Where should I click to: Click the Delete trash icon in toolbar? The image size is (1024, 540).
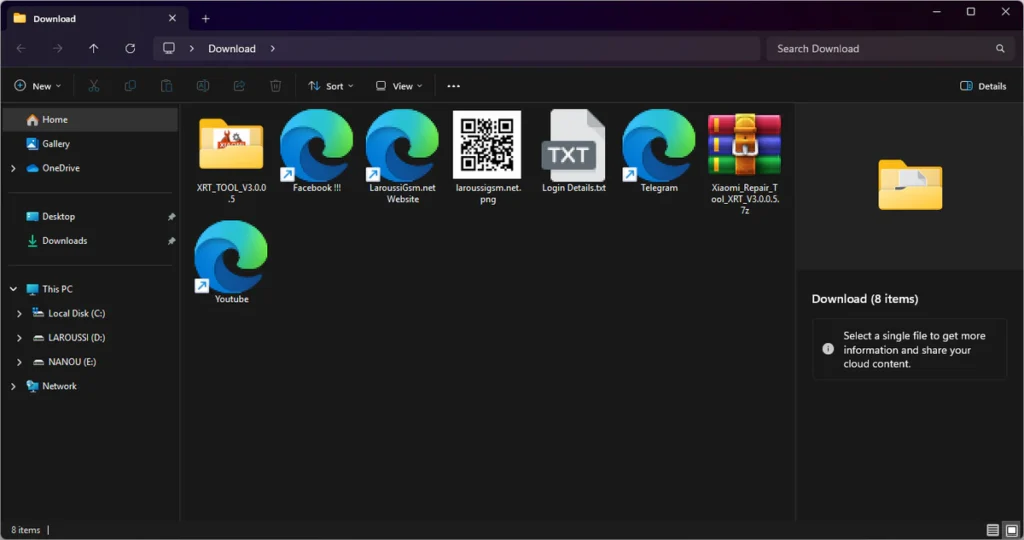tap(275, 86)
